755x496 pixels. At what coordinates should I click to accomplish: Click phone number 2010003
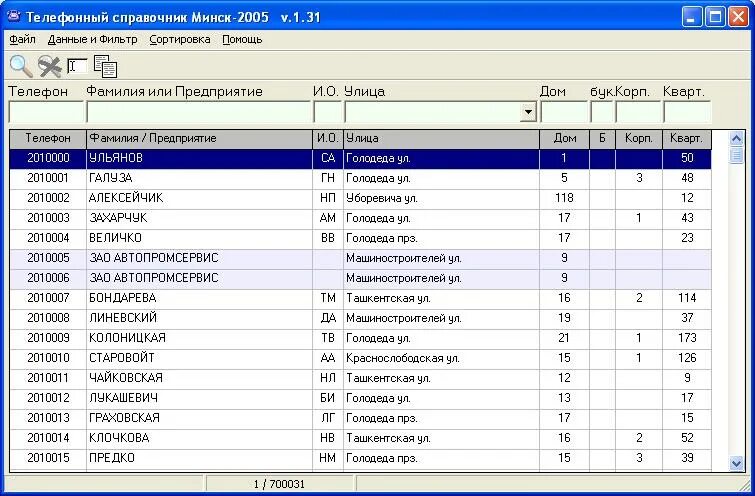click(48, 219)
